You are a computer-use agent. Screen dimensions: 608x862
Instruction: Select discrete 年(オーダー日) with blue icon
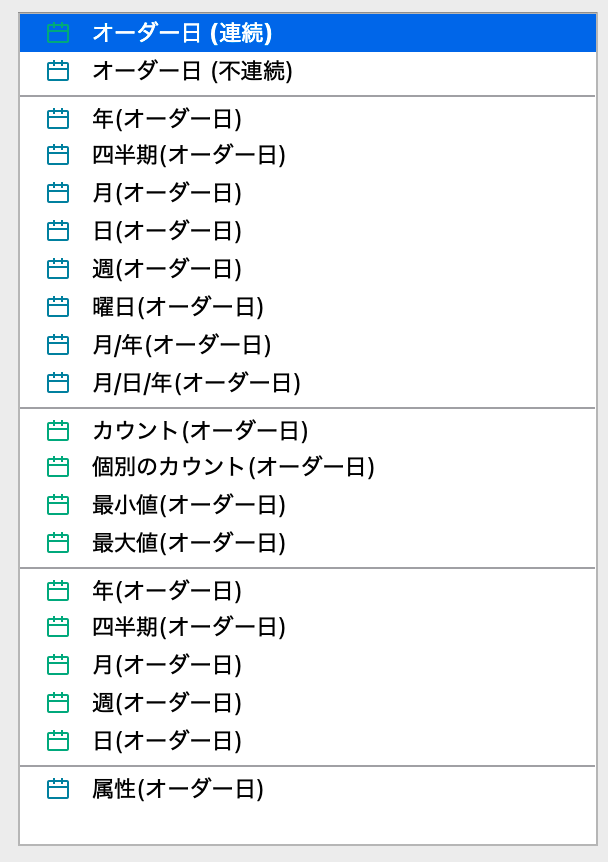pos(167,119)
